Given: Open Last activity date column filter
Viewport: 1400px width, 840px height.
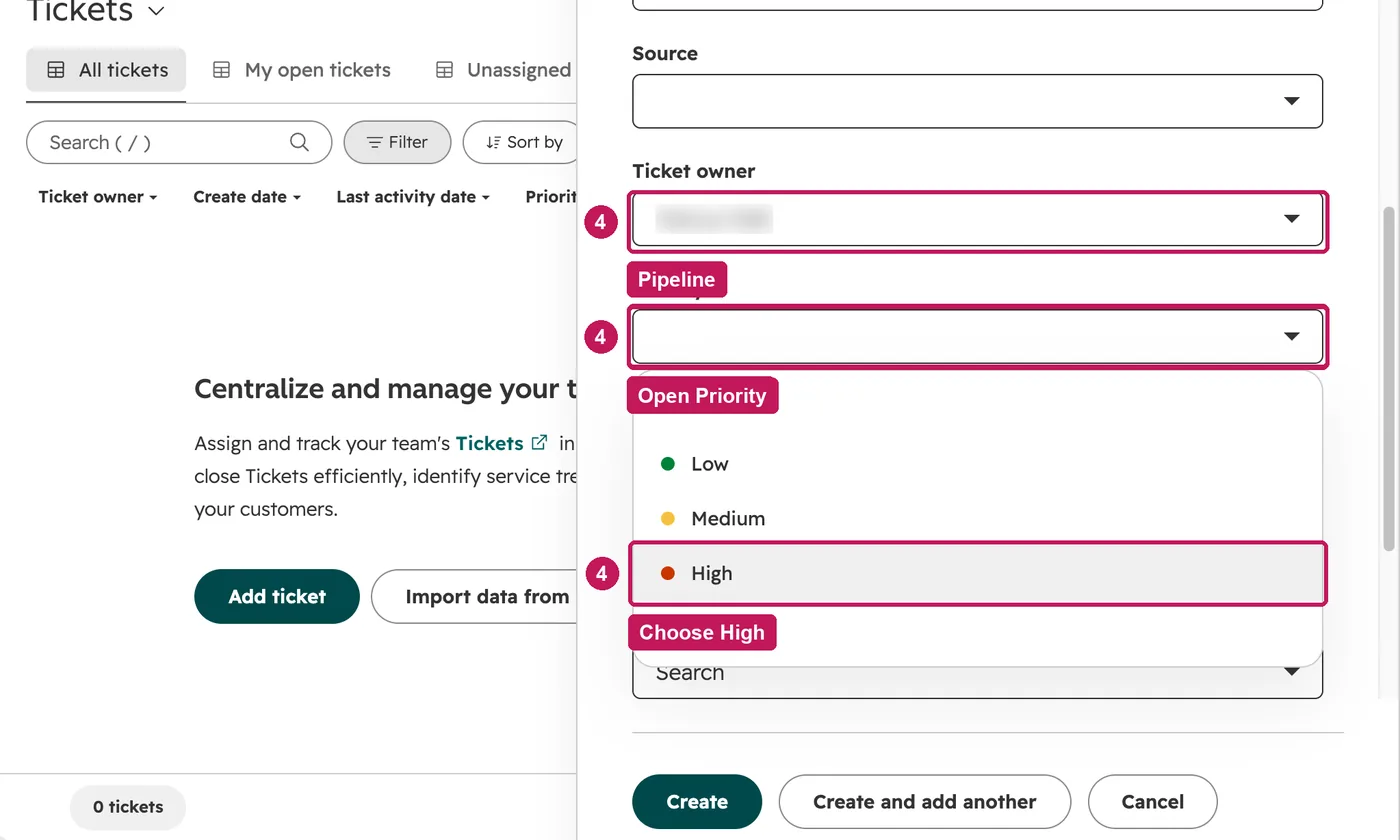Looking at the screenshot, I should 413,197.
